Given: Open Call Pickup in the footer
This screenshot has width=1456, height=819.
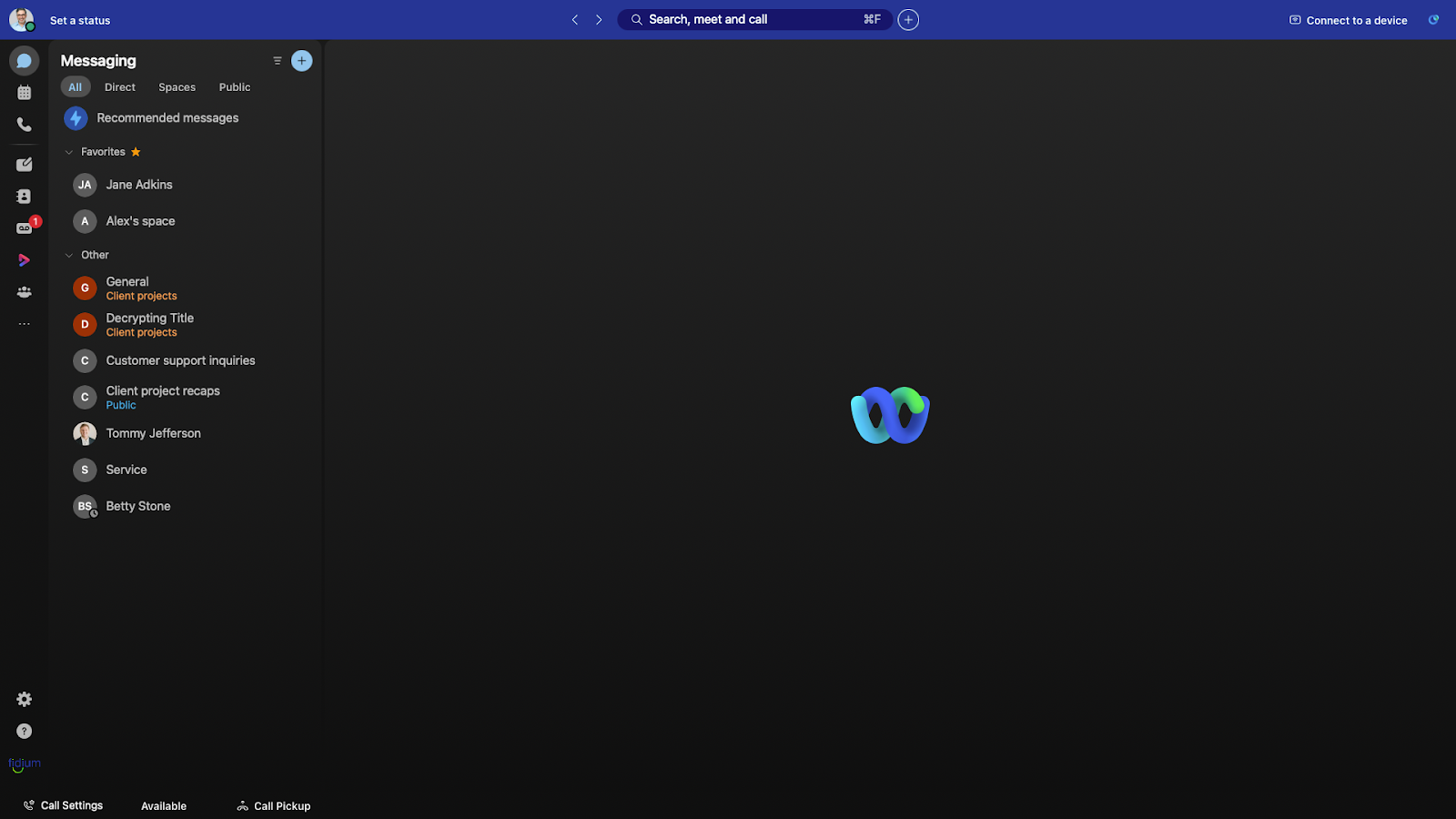Looking at the screenshot, I should (274, 806).
